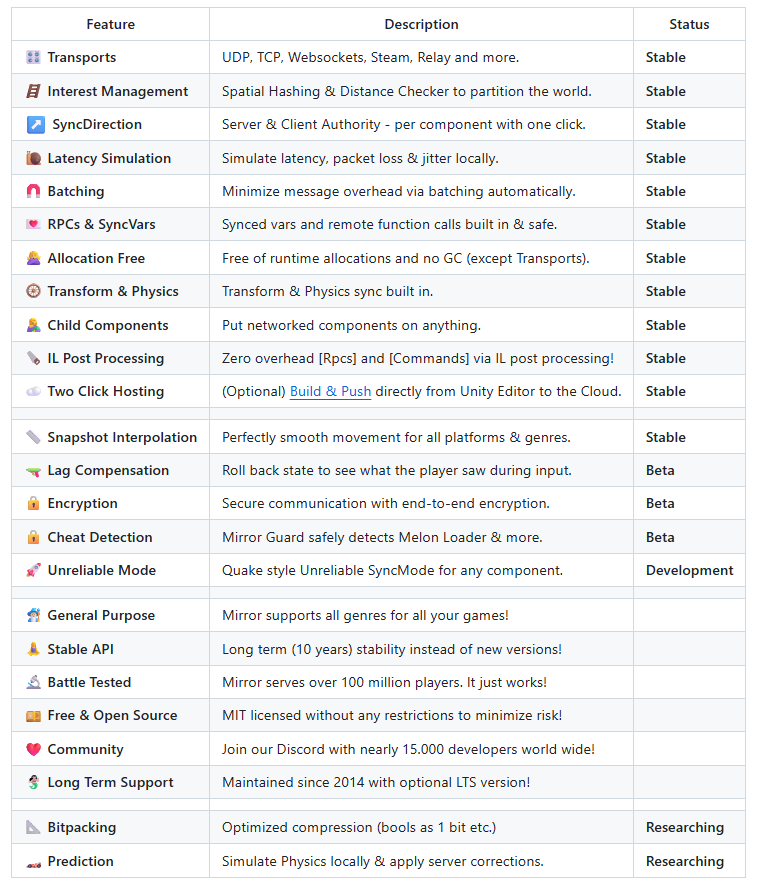Click the General Purpose feature name
This screenshot has width=764, height=879.
tap(101, 616)
